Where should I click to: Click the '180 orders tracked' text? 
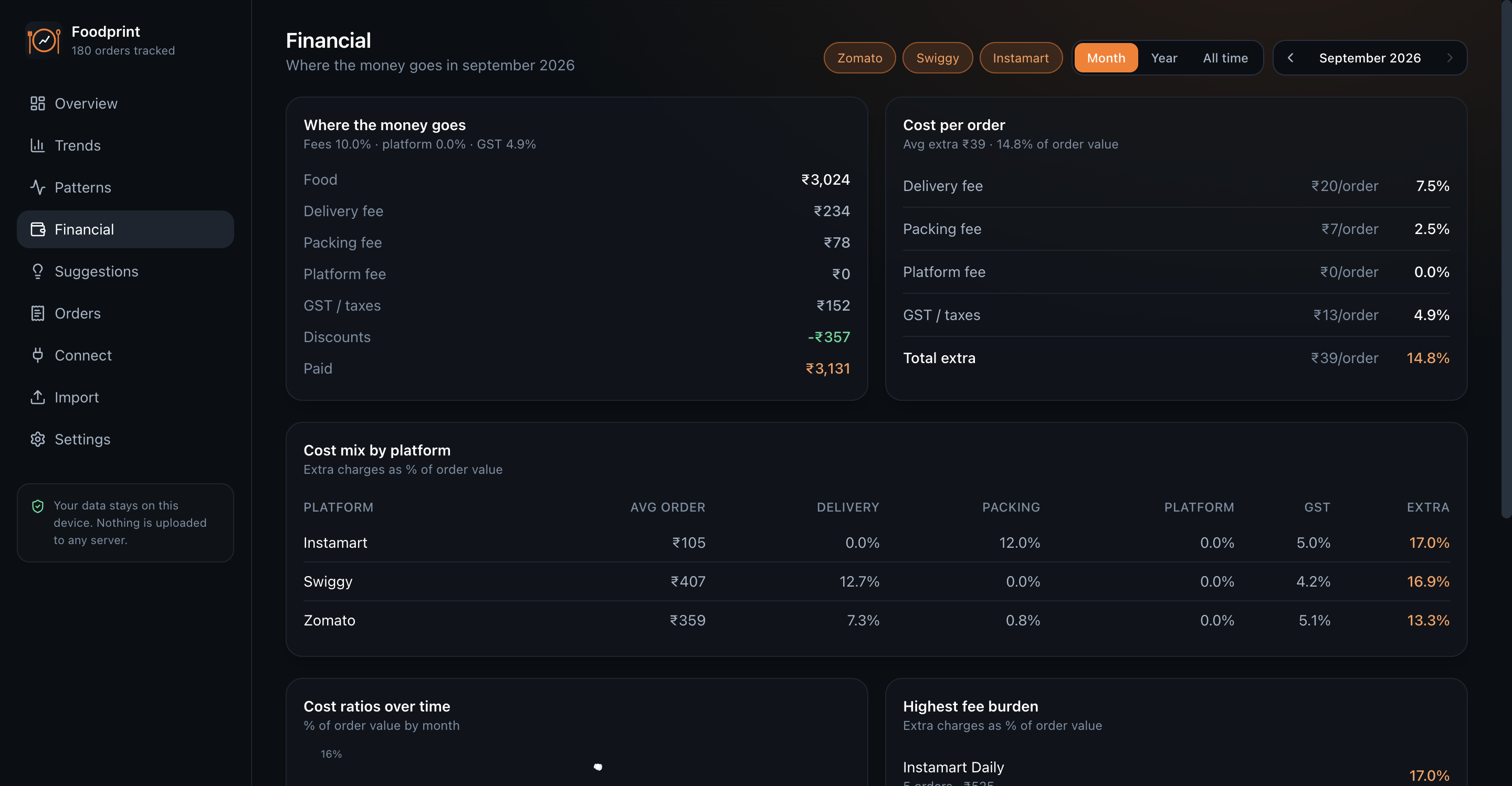click(x=123, y=50)
